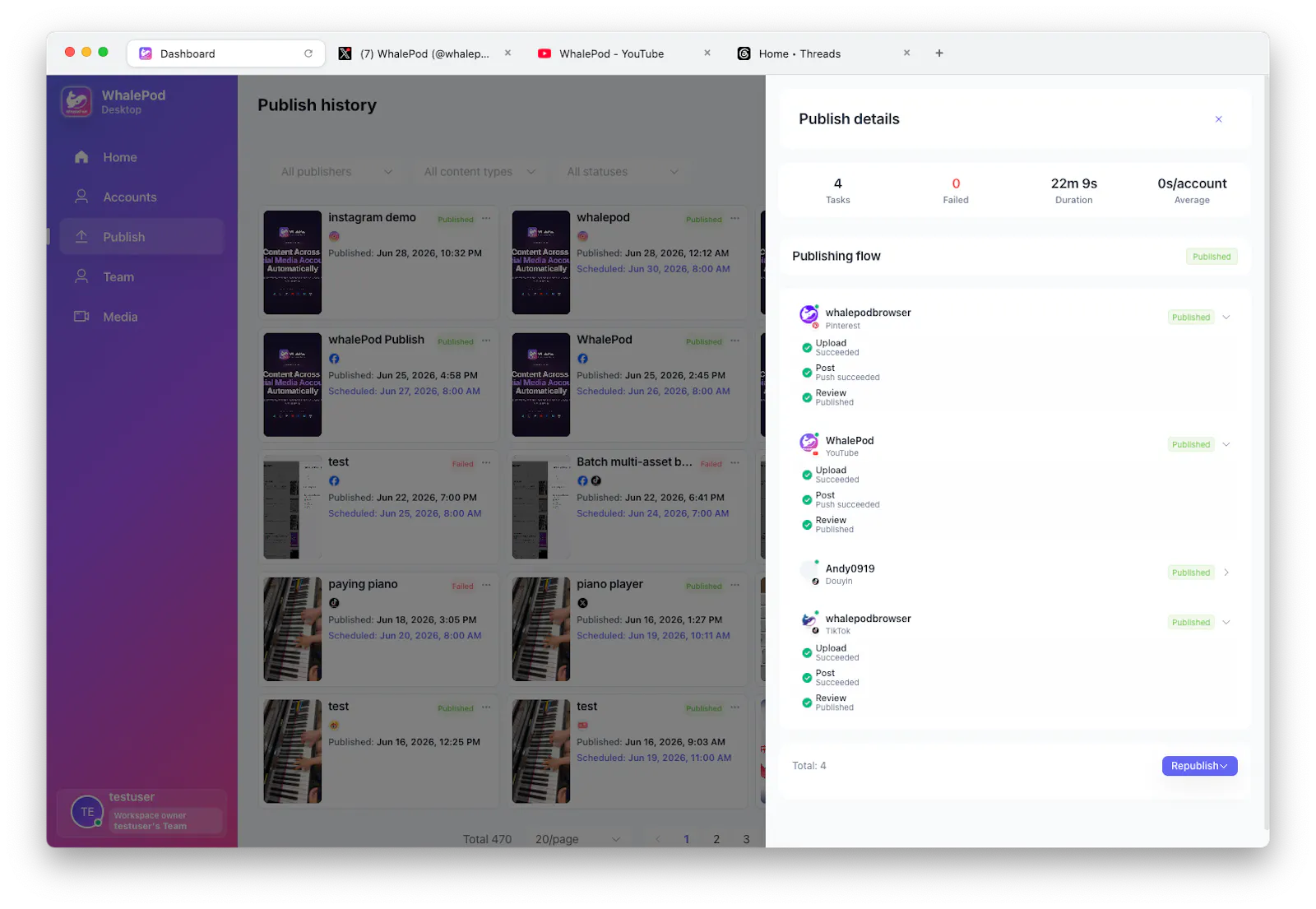1316x909 pixels.
Task: Switch to the WhalePod X browser tab
Action: (425, 53)
